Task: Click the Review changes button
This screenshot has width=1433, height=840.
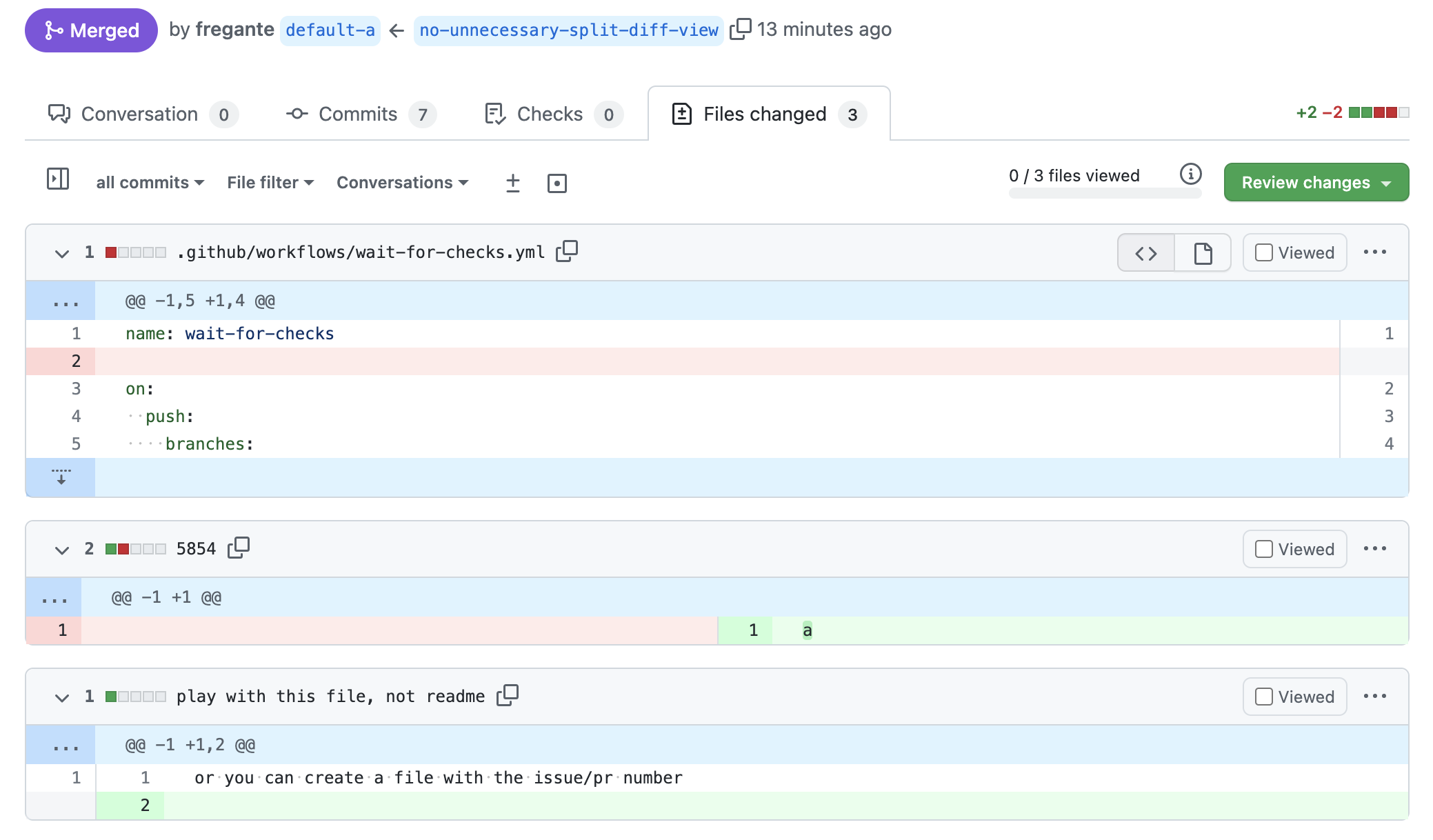Action: click(1315, 182)
